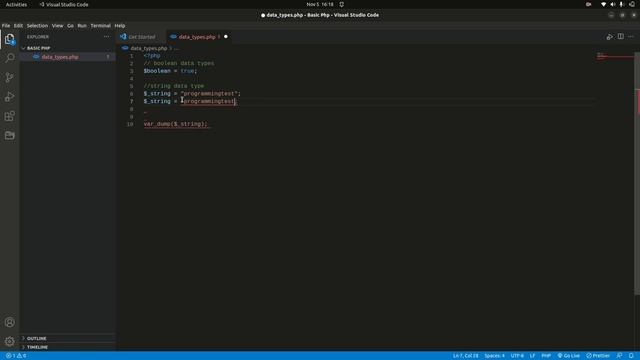This screenshot has height=360, width=640.
Task: Click the Spaces: 4 indentation indicator
Action: click(494, 356)
